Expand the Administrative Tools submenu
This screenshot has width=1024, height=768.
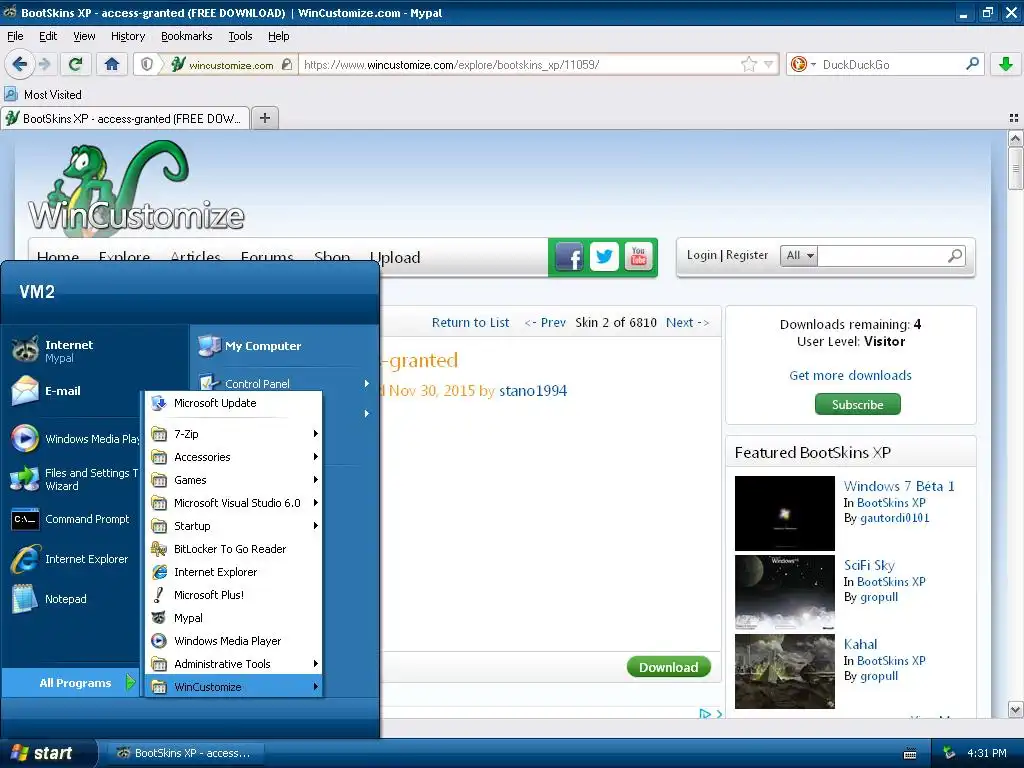[x=233, y=664]
